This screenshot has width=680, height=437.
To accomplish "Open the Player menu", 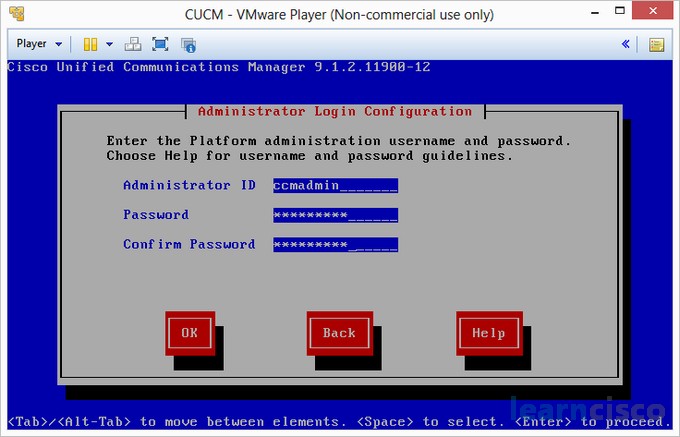I will pos(39,44).
